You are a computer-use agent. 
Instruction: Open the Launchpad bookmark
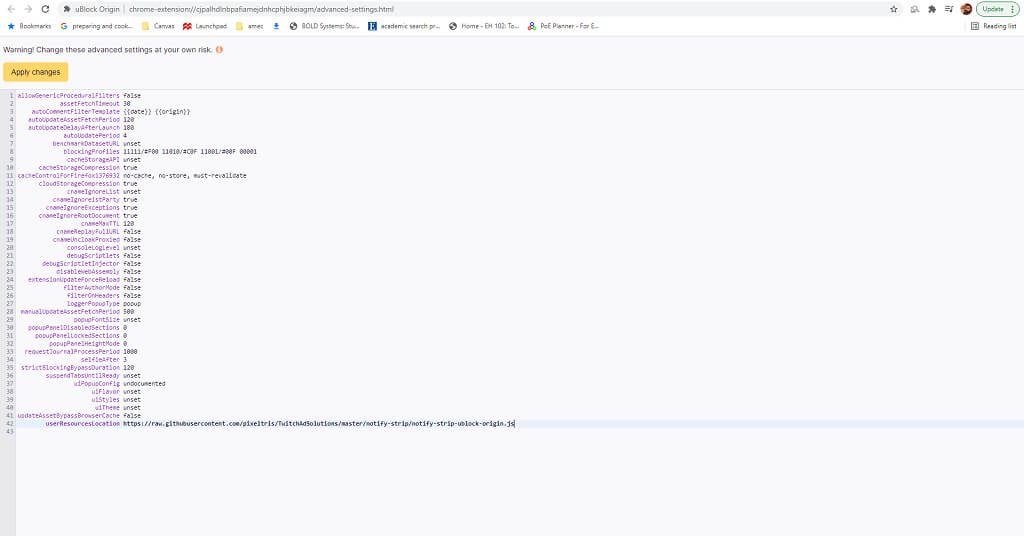point(205,26)
